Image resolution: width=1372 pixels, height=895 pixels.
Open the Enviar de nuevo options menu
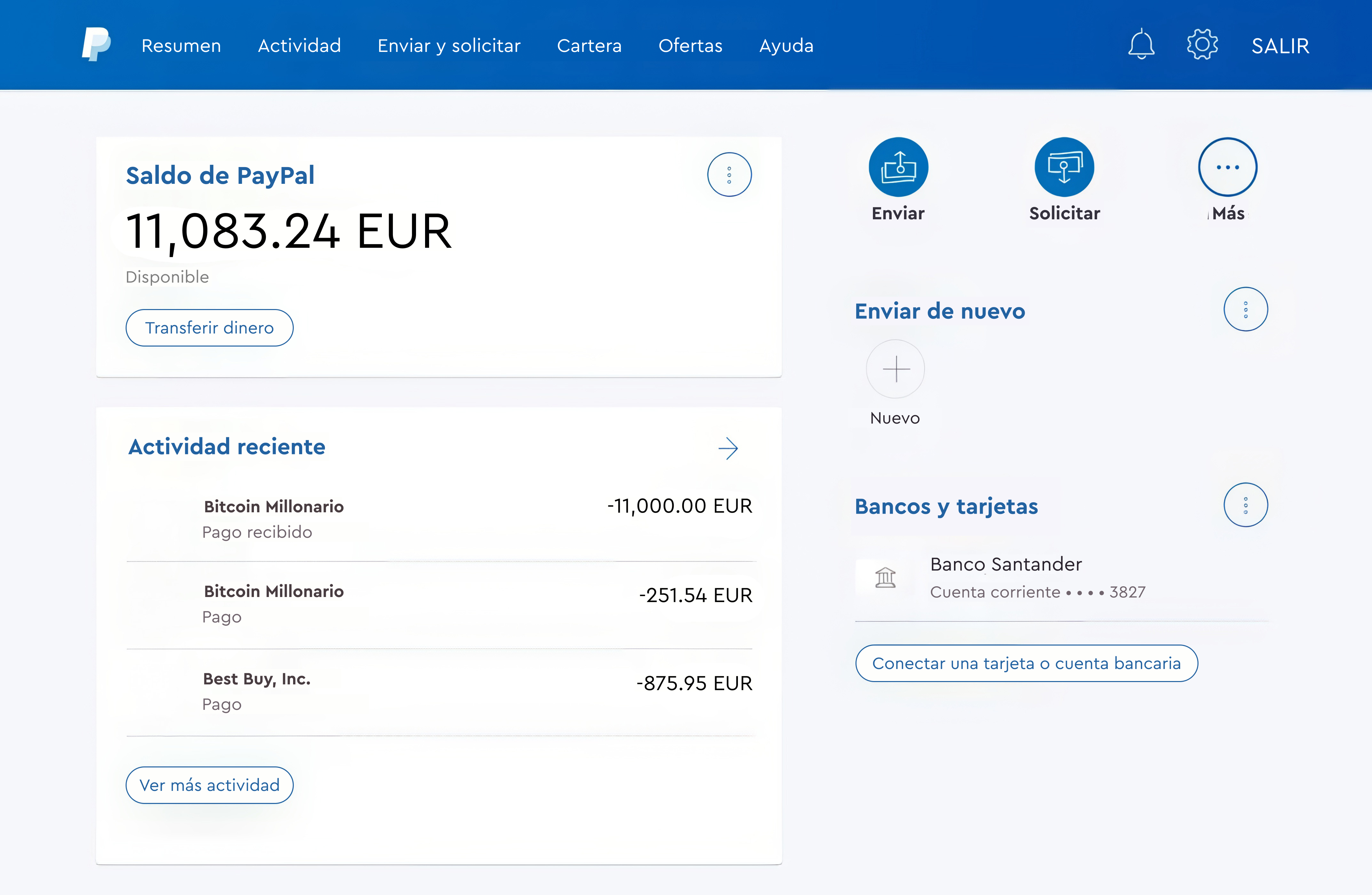[x=1245, y=309]
